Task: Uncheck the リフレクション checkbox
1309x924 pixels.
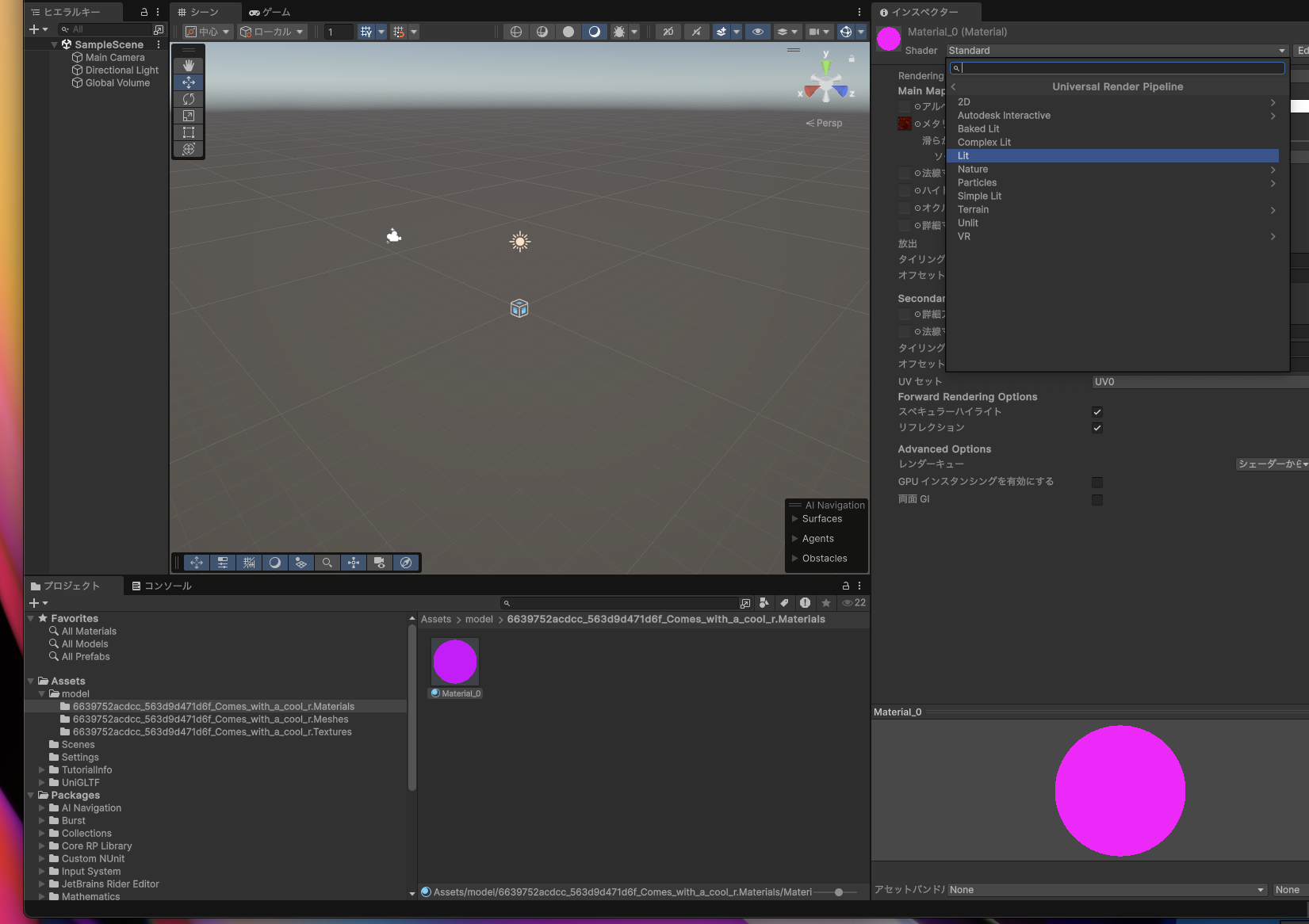Action: pyautogui.click(x=1097, y=427)
